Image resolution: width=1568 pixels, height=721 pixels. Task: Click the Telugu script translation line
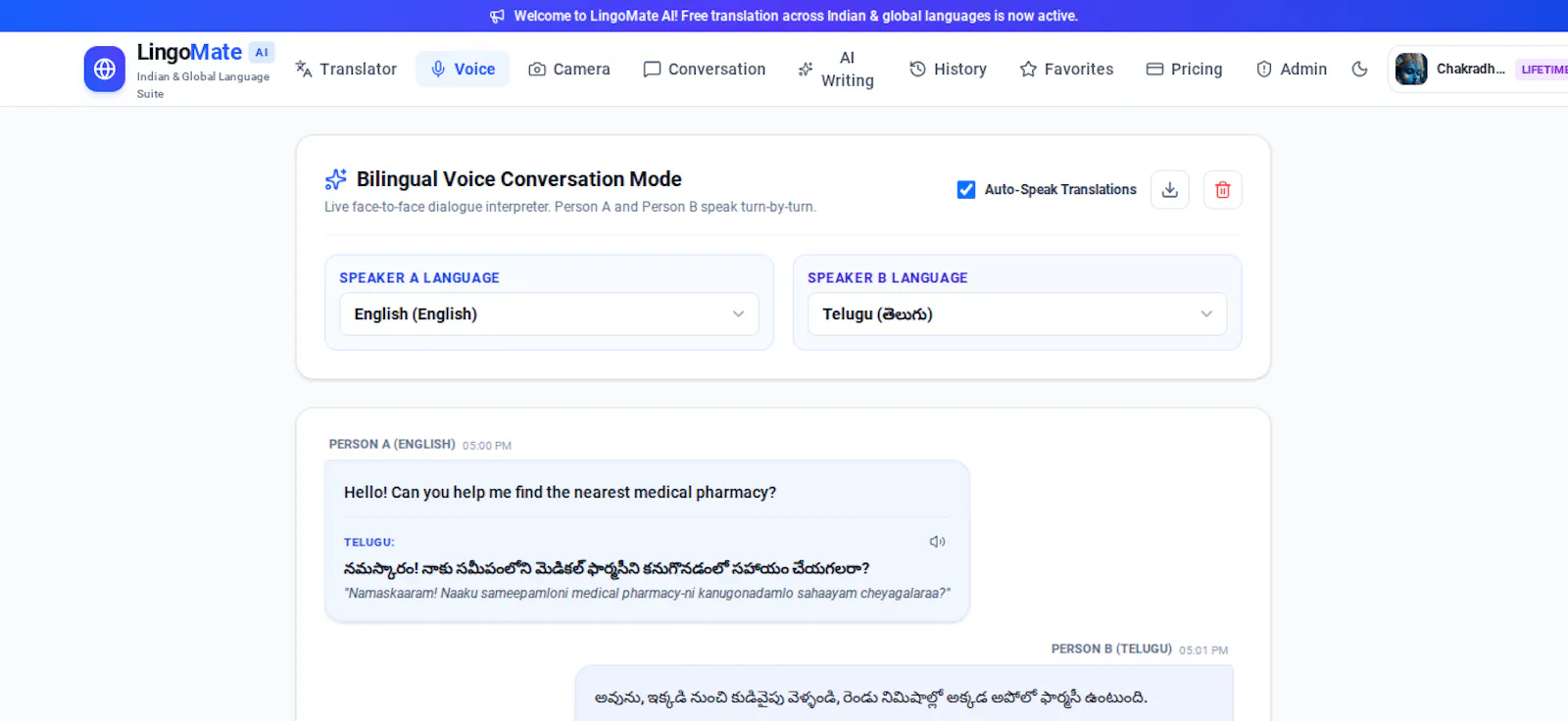coord(607,568)
